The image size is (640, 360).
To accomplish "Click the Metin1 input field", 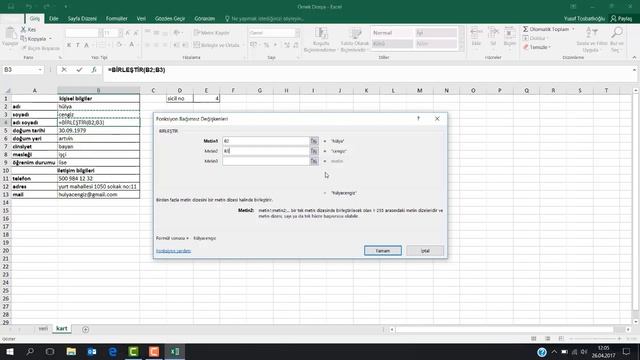I will (266, 141).
